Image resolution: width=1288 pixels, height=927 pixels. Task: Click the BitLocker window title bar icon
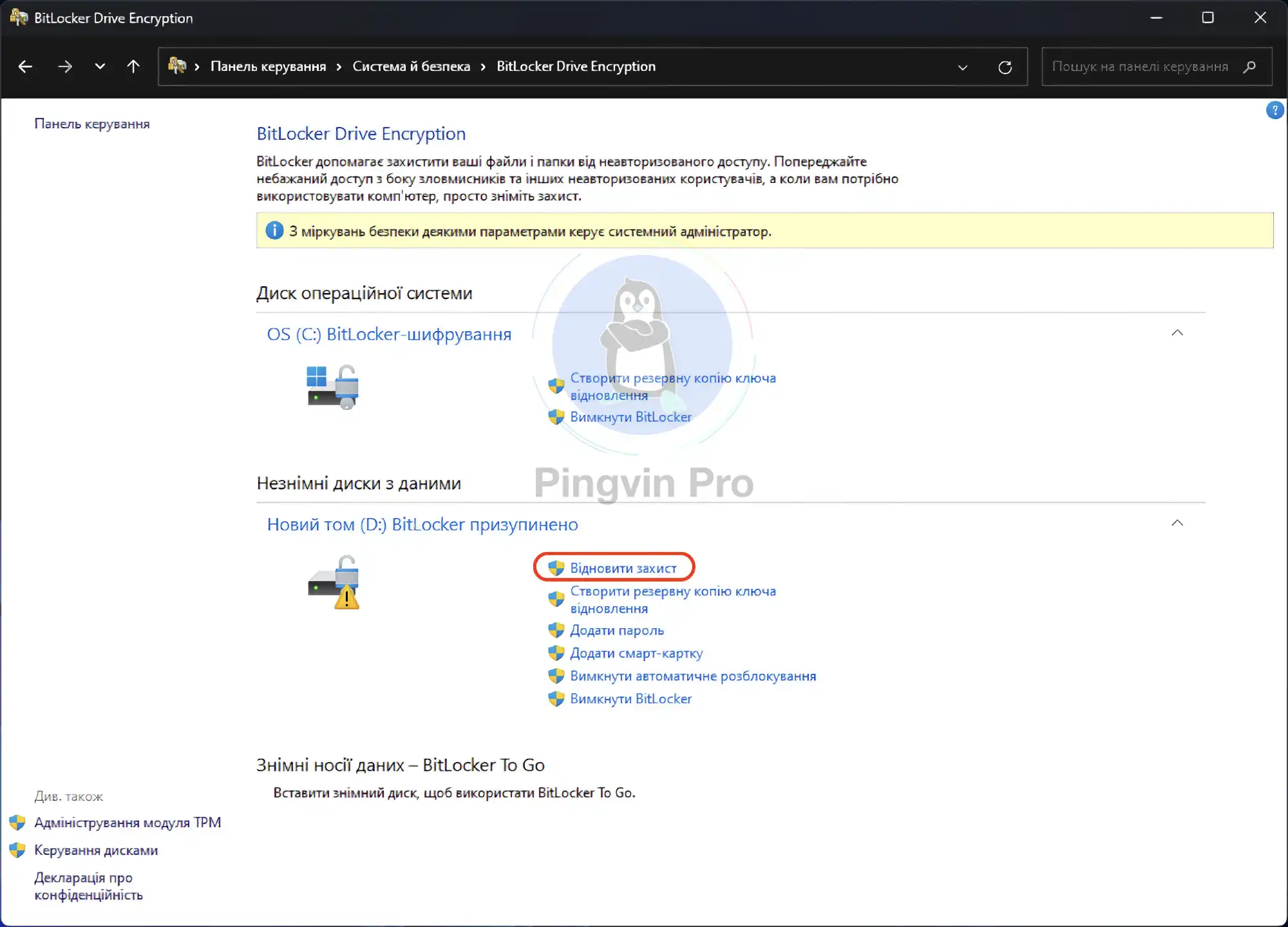[x=19, y=17]
